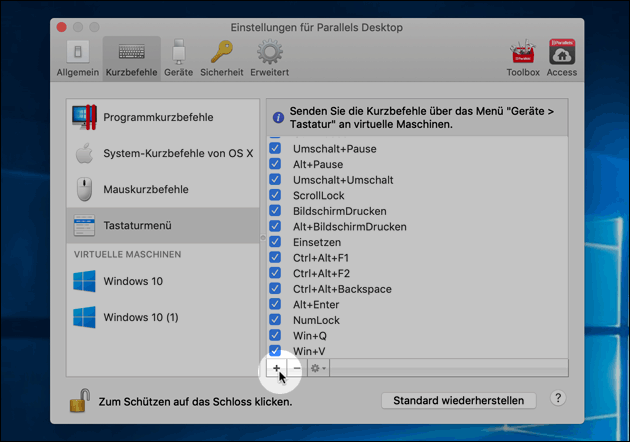Disable the BildschirmDrucken shortcut
Image resolution: width=630 pixels, height=442 pixels.
pos(275,211)
